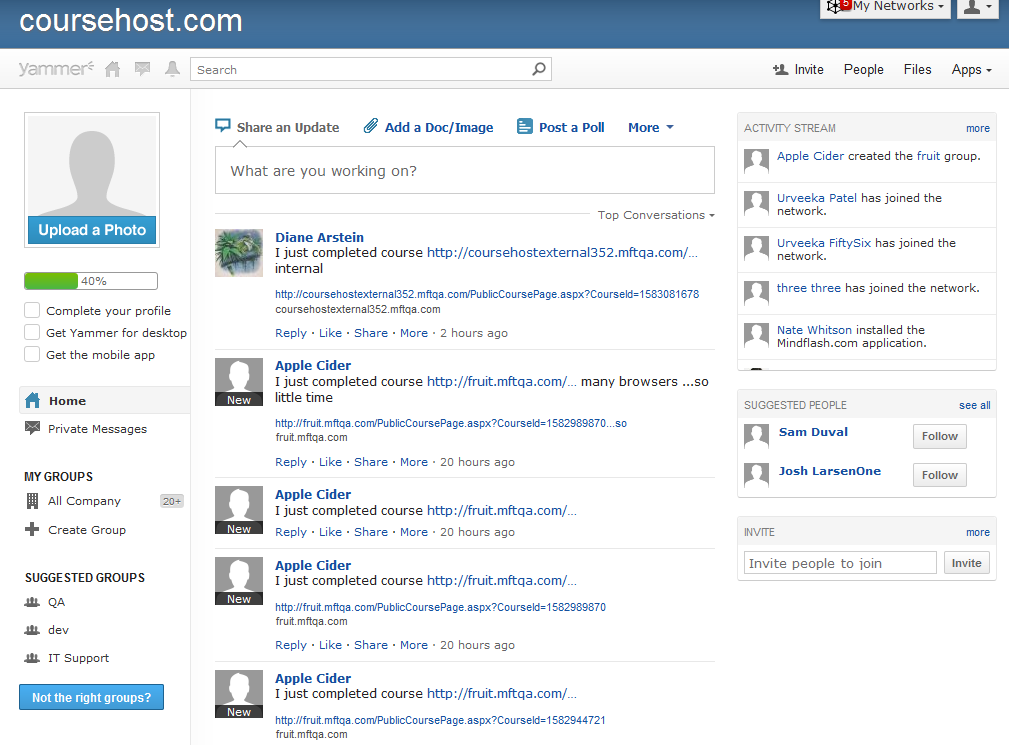This screenshot has width=1009, height=745.
Task: Click Invite people to join field
Action: pos(840,563)
